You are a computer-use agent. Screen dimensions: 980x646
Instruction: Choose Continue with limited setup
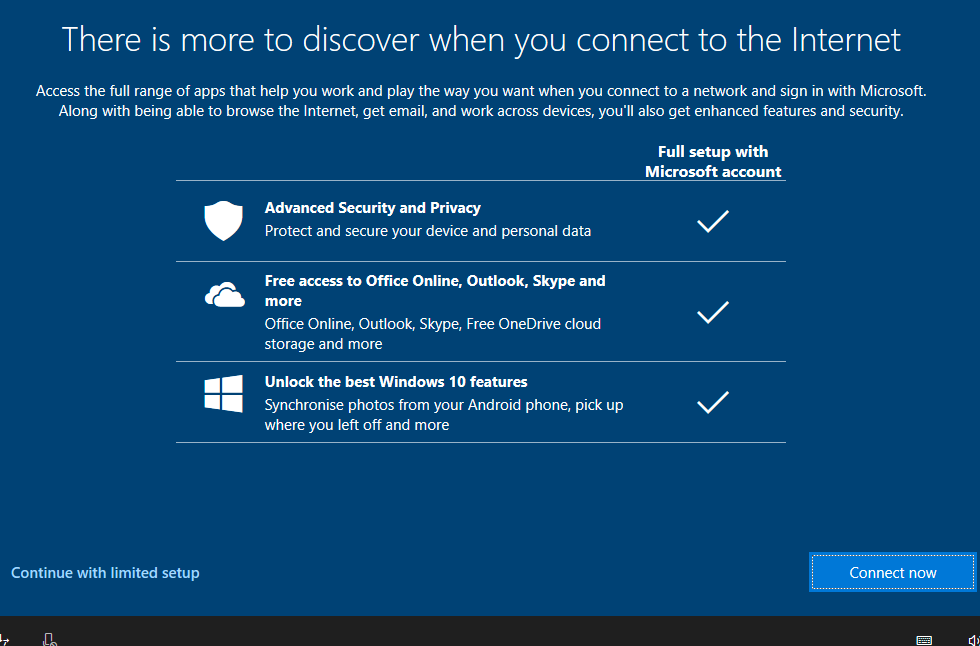coord(105,572)
